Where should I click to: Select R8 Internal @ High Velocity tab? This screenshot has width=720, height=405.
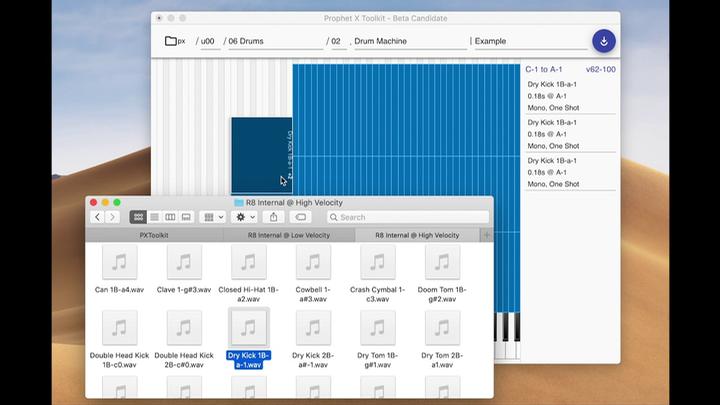pos(417,235)
